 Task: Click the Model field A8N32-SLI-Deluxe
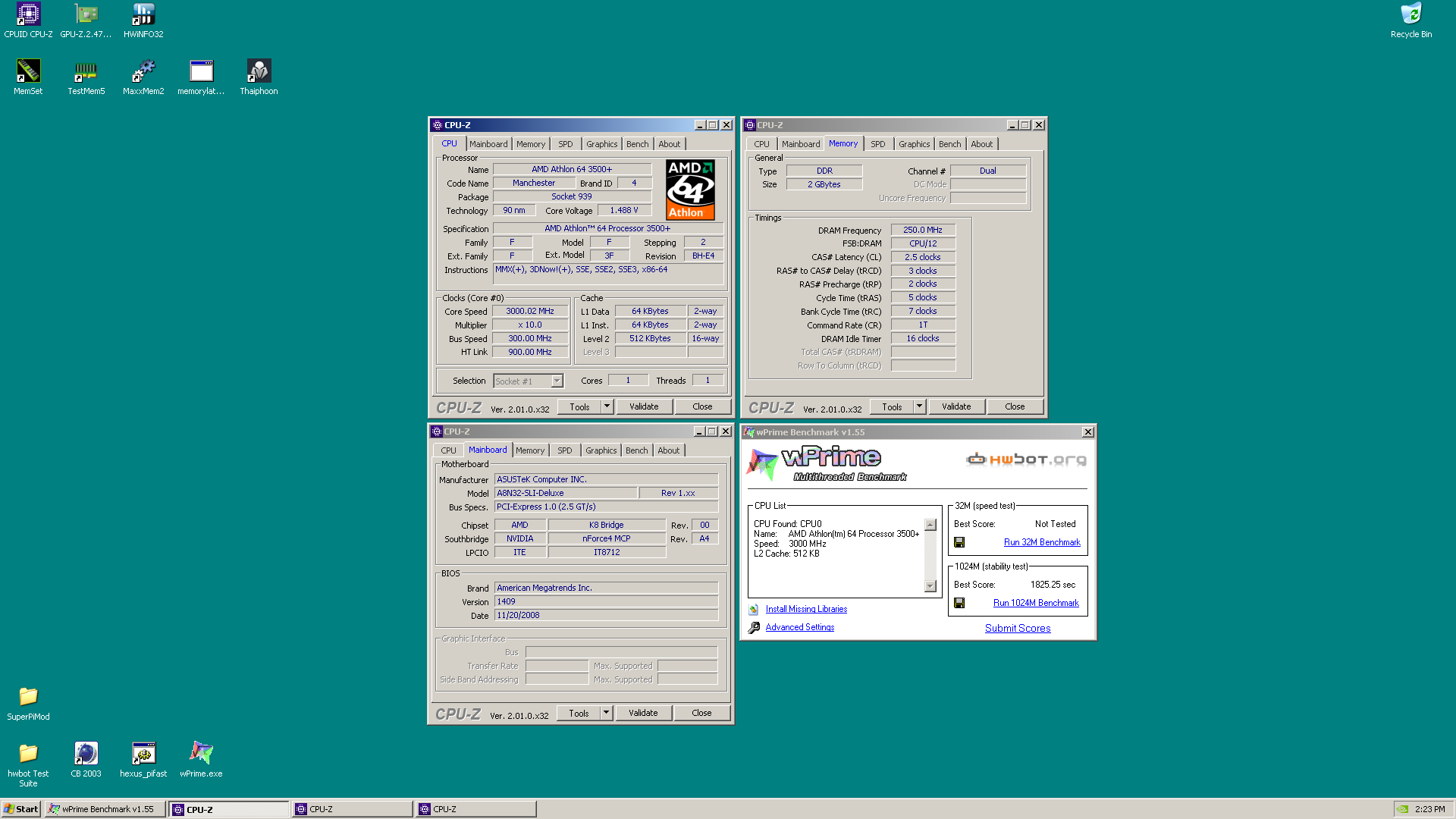coord(566,493)
